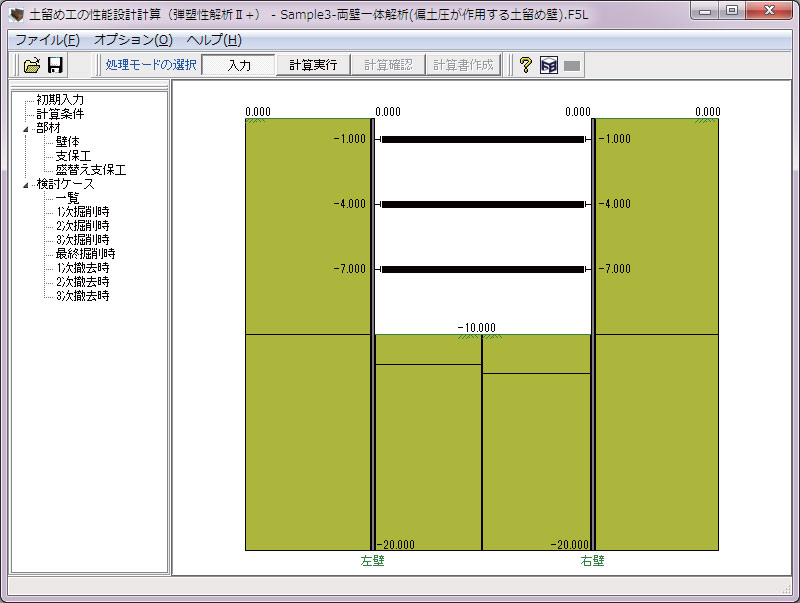Click the strut at -7.000 level
800x603 pixels.
483,269
